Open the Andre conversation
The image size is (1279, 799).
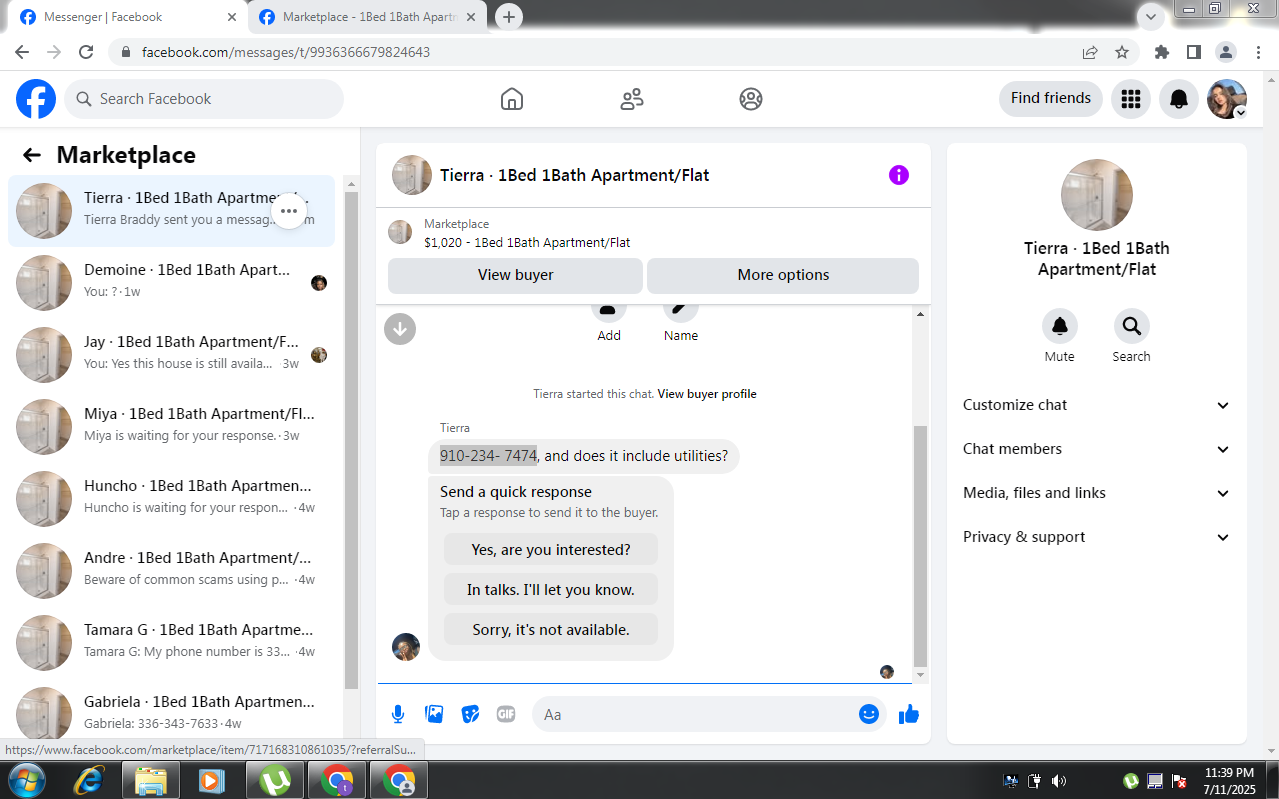(171, 571)
